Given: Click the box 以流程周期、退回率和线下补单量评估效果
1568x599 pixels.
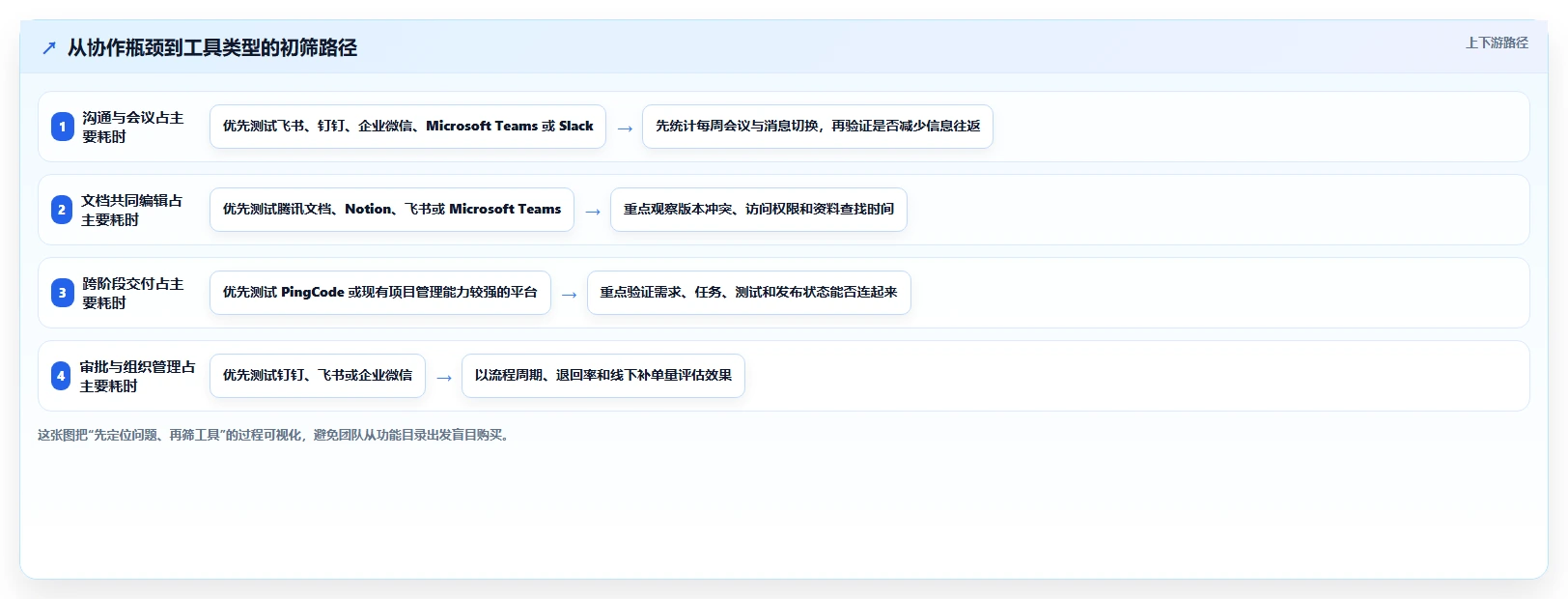Looking at the screenshot, I should pyautogui.click(x=603, y=376).
